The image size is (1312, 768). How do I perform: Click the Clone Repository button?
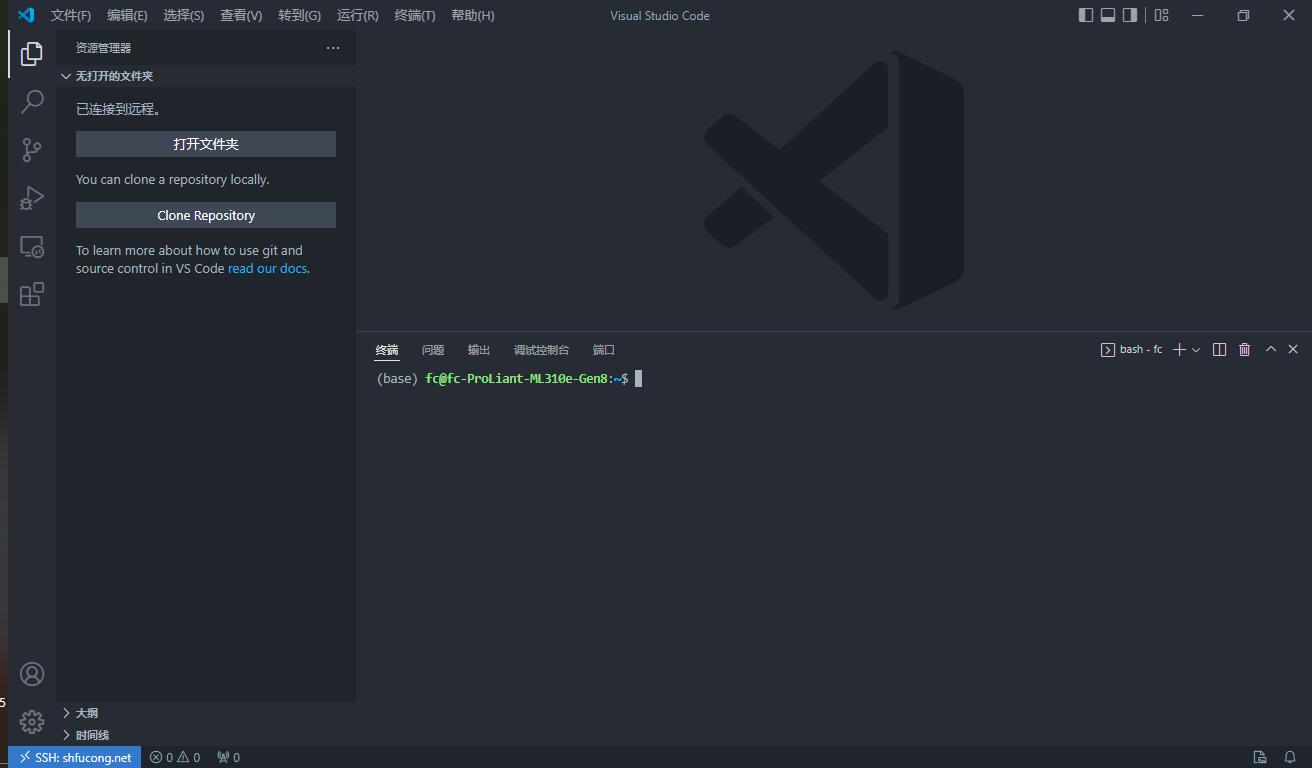tap(206, 215)
